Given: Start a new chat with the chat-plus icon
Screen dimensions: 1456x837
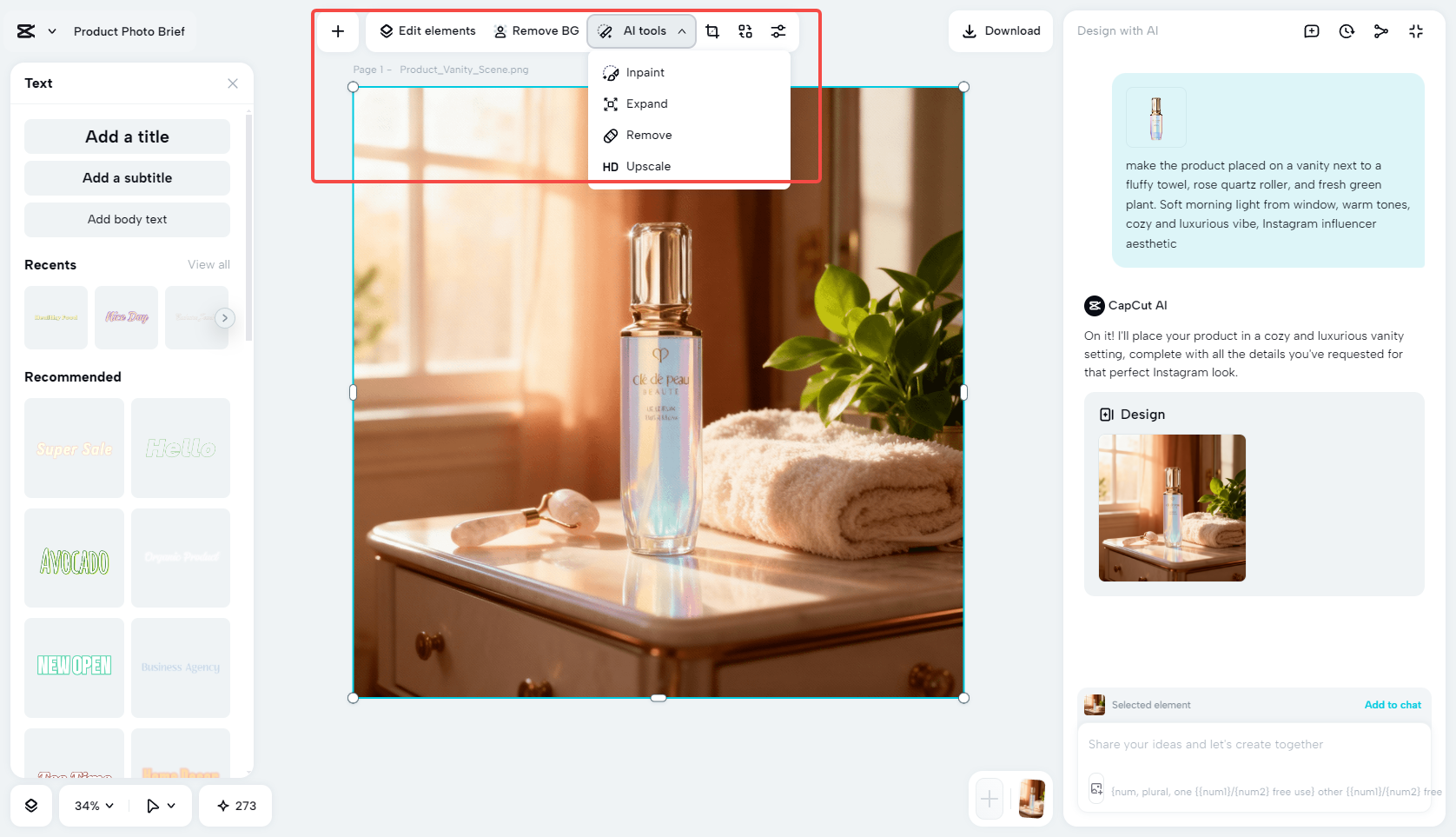Looking at the screenshot, I should pos(1311,30).
